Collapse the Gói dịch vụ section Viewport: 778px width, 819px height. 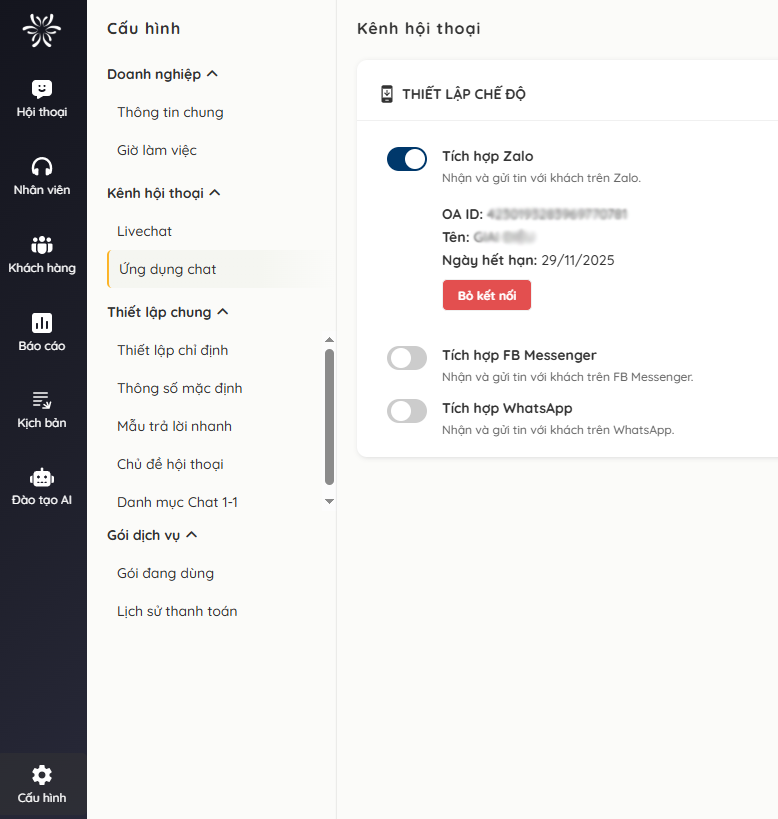click(x=192, y=535)
